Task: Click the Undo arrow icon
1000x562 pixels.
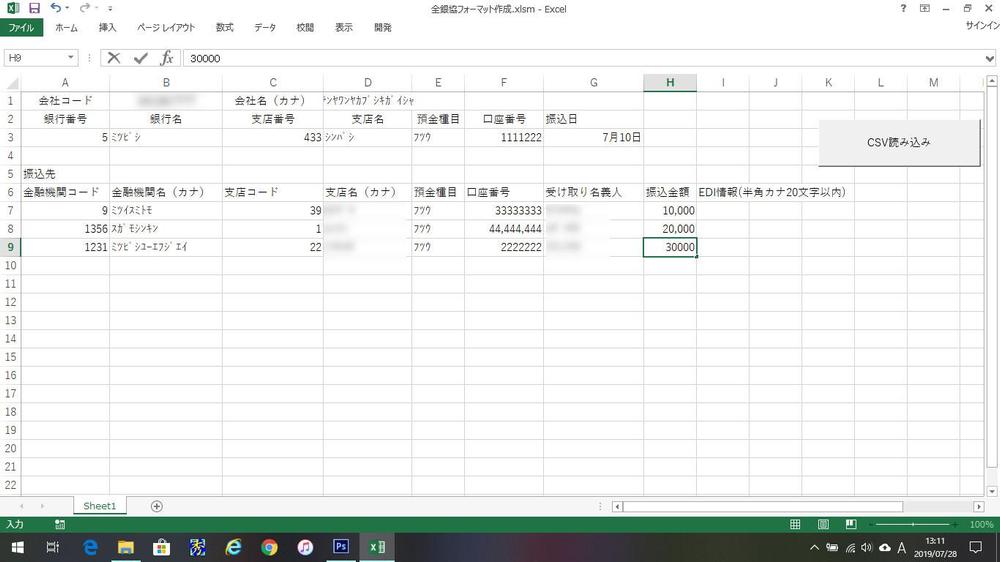Action: click(x=55, y=8)
